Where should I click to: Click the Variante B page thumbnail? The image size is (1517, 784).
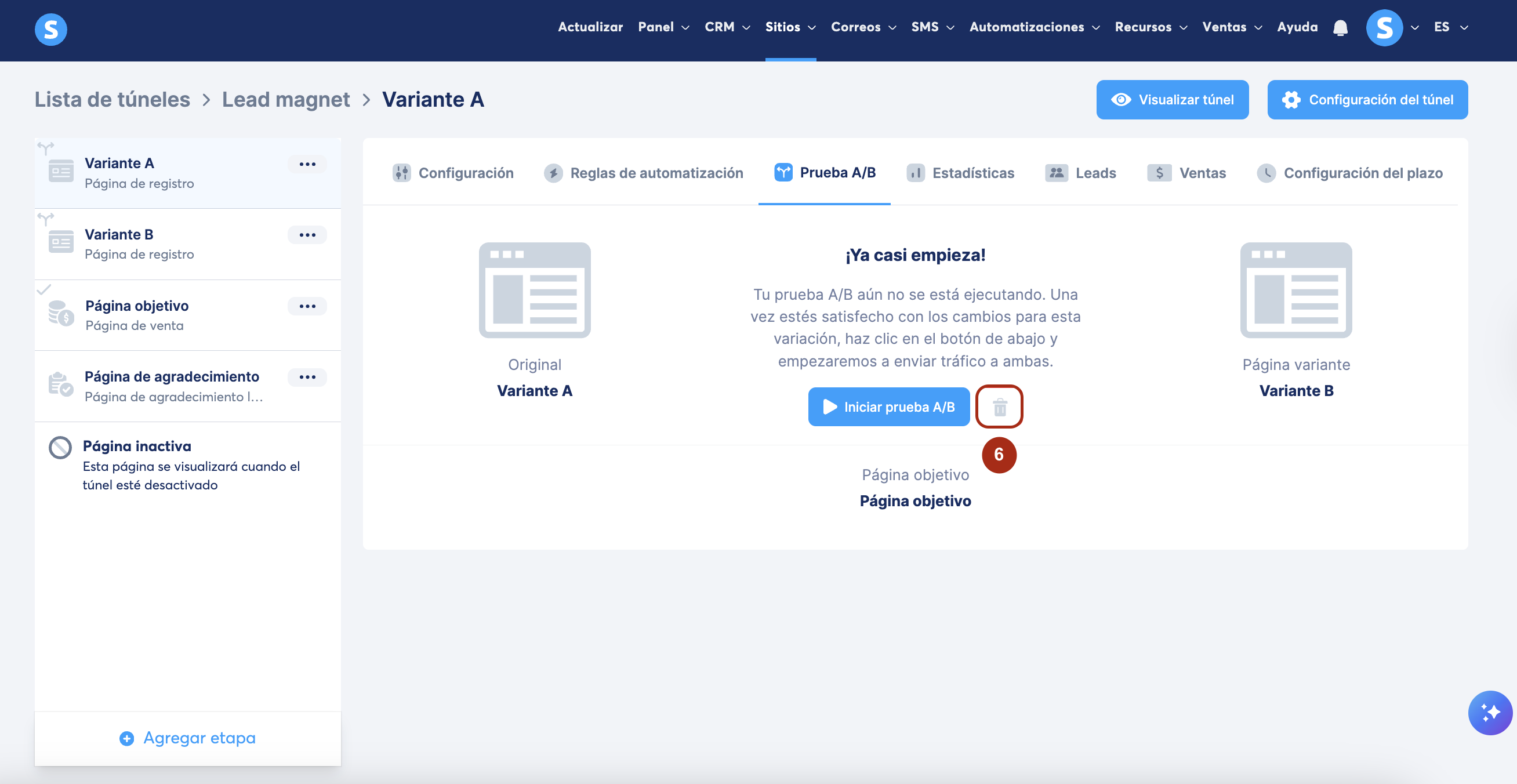[1295, 291]
